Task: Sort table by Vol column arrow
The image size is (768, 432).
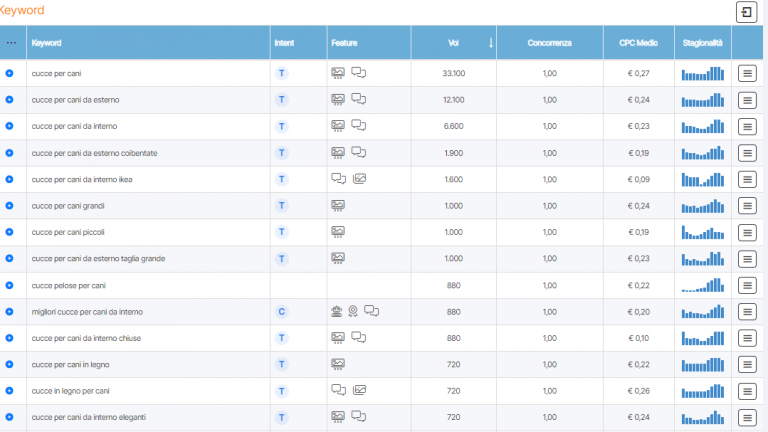Action: (491, 43)
